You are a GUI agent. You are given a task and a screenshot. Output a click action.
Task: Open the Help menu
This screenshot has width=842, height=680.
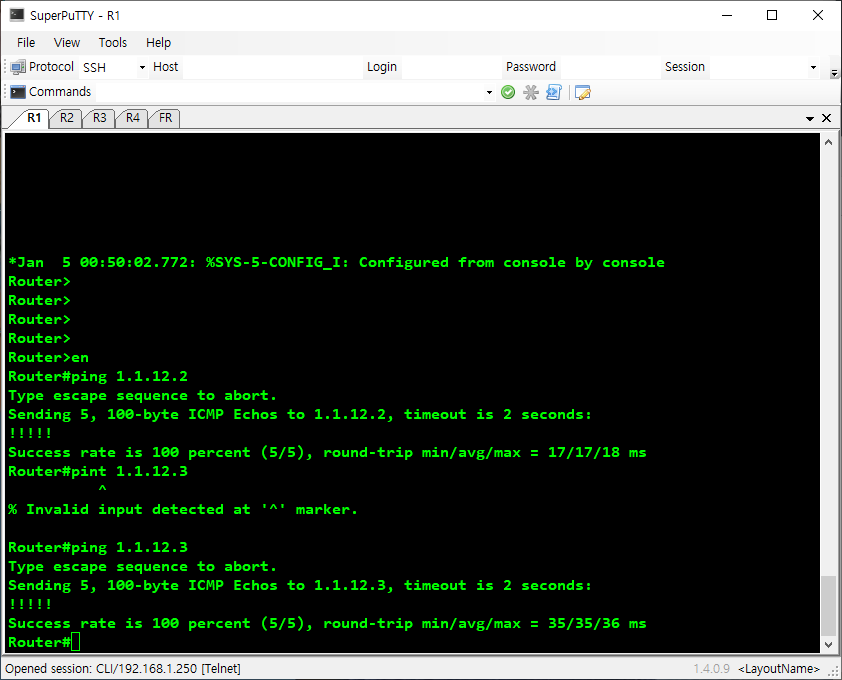click(158, 42)
